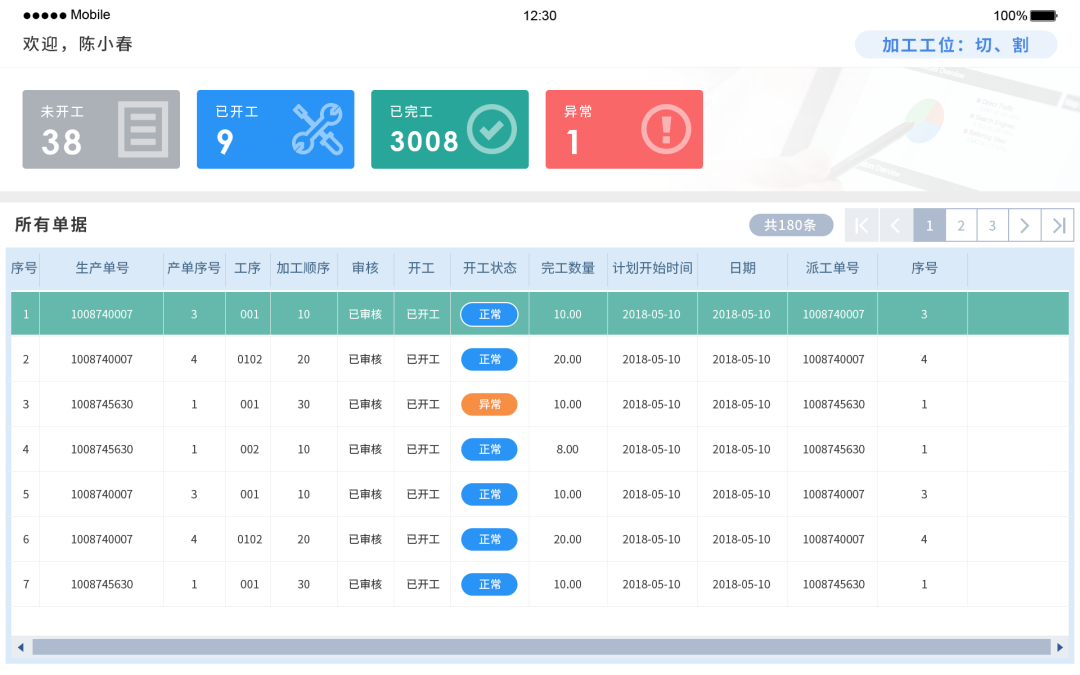The width and height of the screenshot is (1080, 675).
Task: Open the 加工工位 selector showing 切、割
Action: tap(956, 44)
